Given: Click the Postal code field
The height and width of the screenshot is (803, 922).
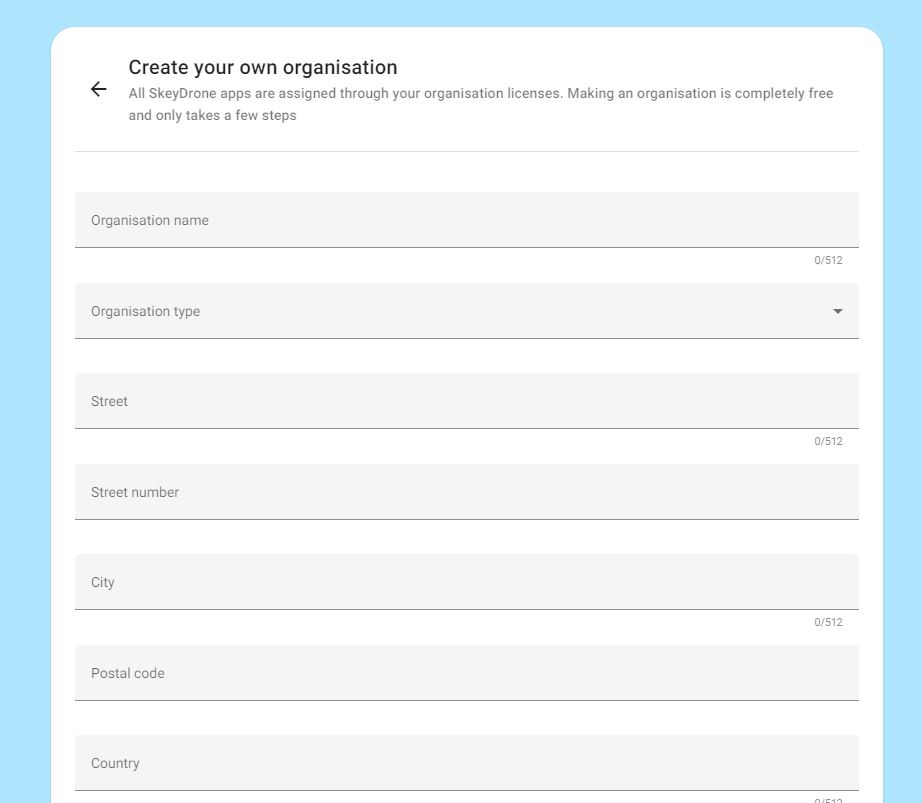Looking at the screenshot, I should coord(466,673).
